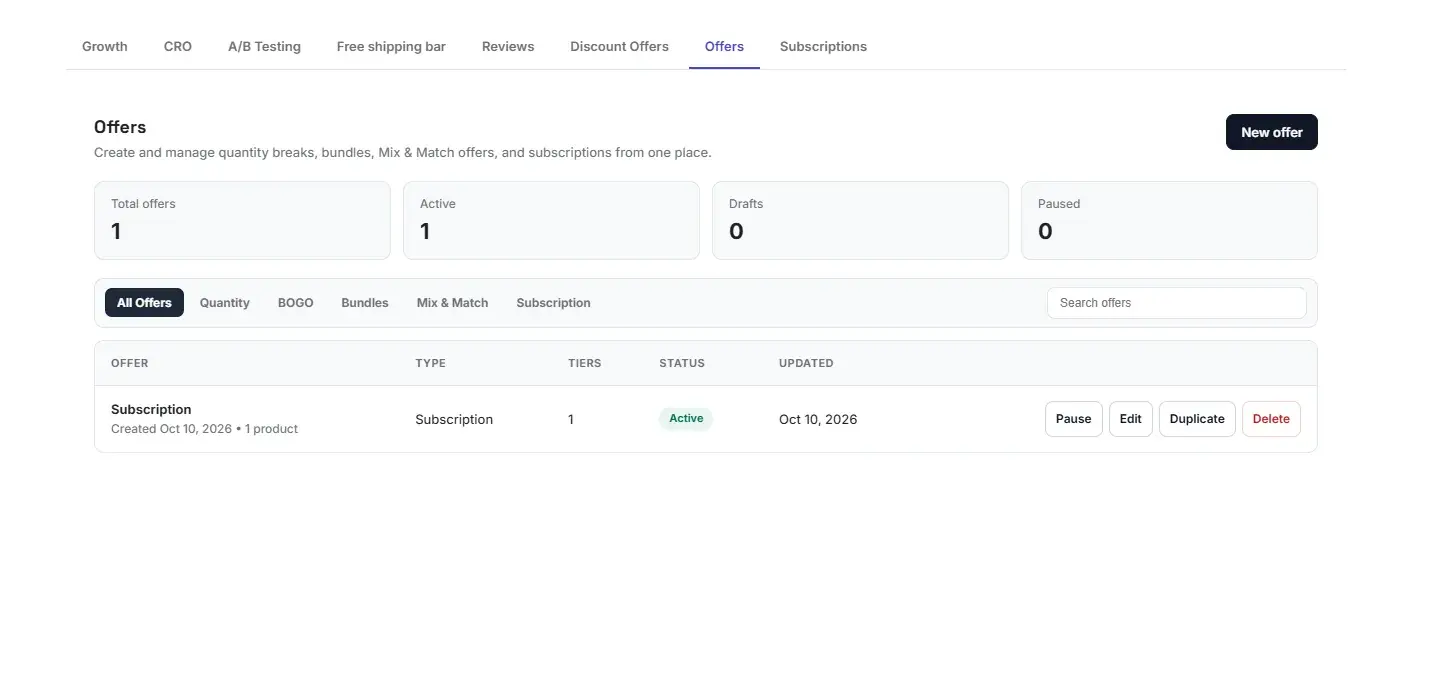Edit the Subscription offer
The width and height of the screenshot is (1438, 674).
coord(1131,419)
